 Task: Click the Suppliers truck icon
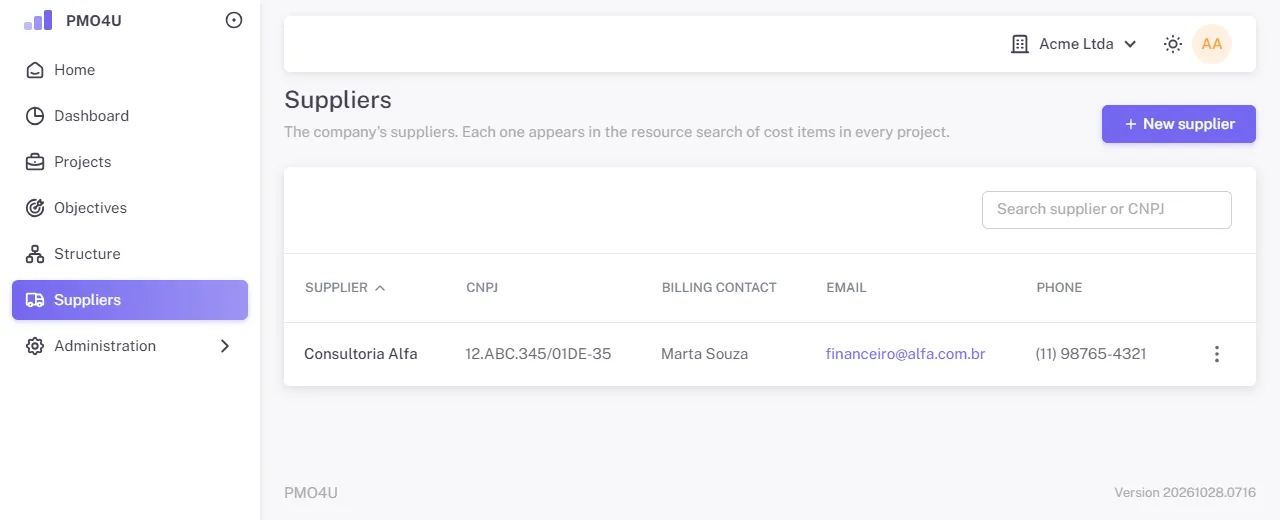click(35, 300)
